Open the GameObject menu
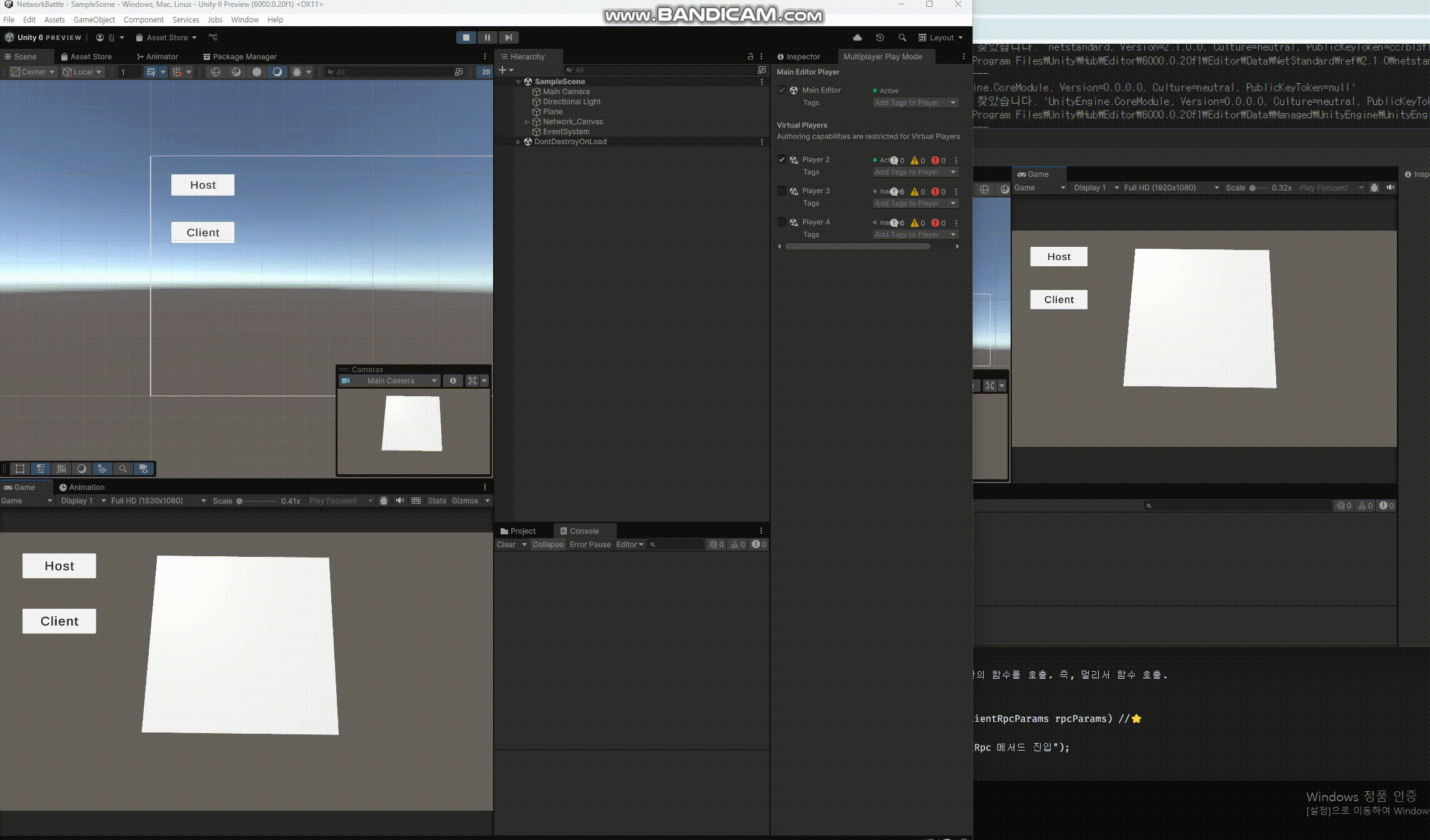This screenshot has width=1430, height=840. click(94, 20)
